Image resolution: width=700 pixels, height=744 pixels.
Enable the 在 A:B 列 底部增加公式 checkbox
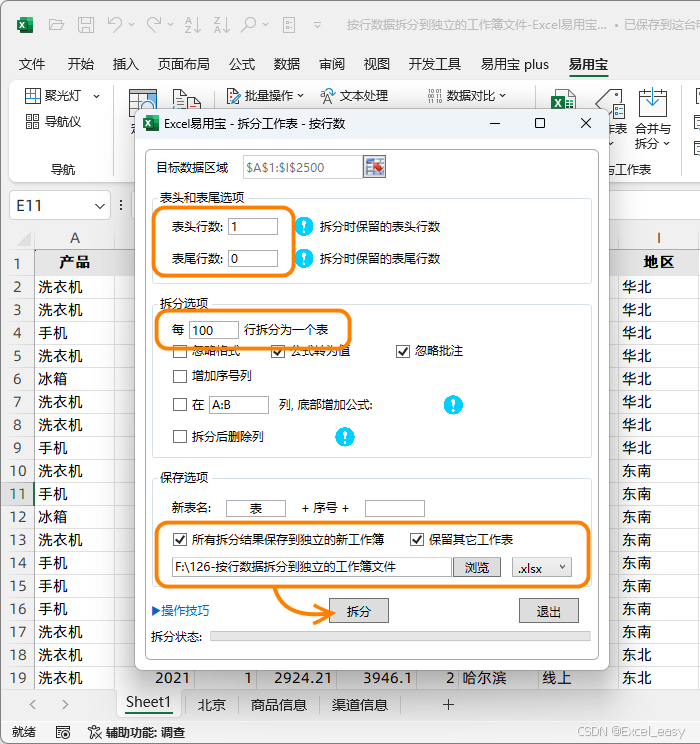coord(179,405)
